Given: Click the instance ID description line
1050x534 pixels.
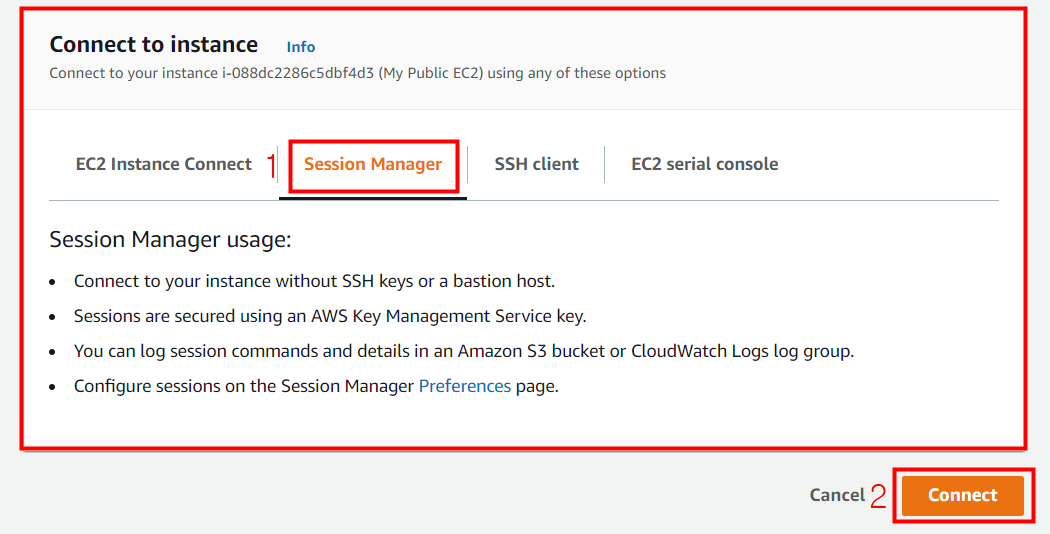Looking at the screenshot, I should [x=358, y=73].
